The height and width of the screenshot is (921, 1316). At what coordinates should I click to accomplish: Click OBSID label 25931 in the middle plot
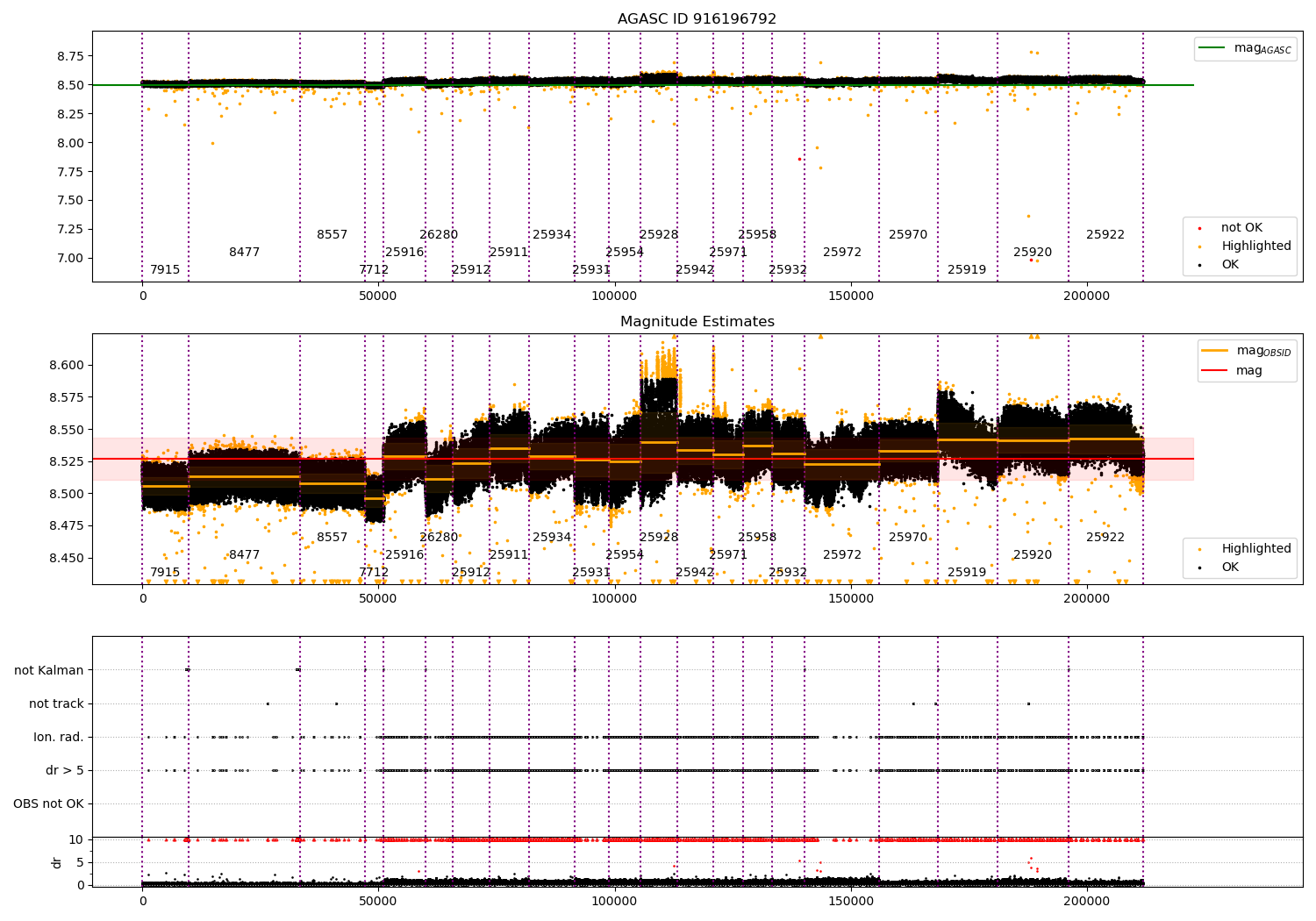(591, 573)
